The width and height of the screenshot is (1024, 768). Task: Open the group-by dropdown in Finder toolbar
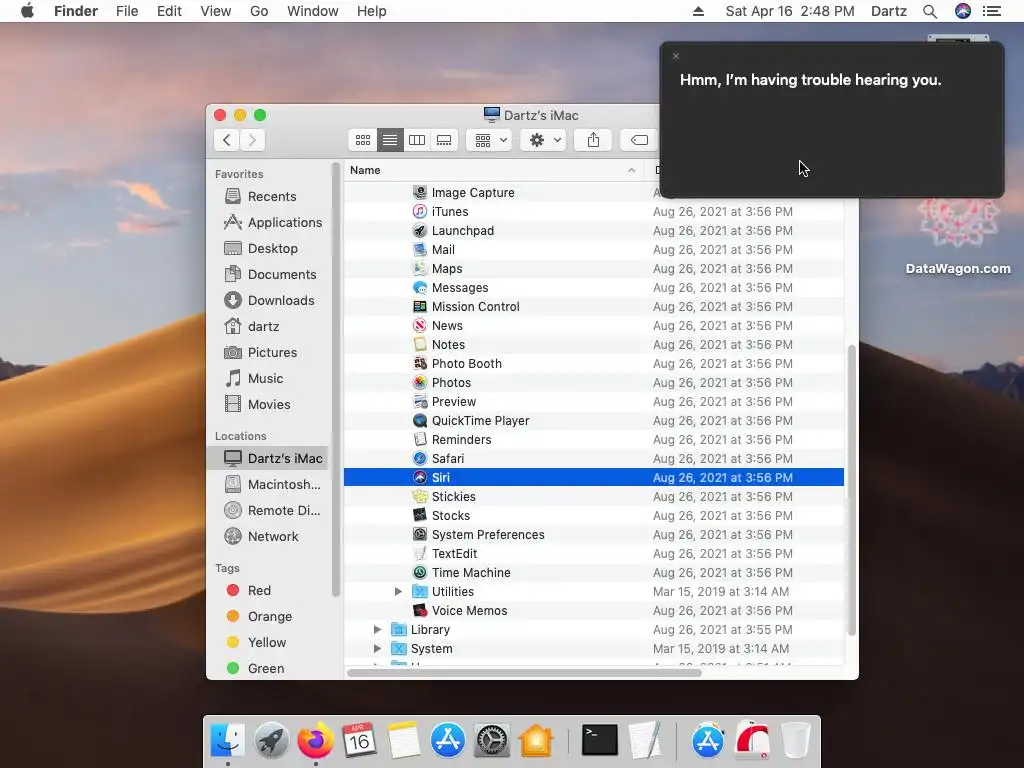click(x=489, y=140)
